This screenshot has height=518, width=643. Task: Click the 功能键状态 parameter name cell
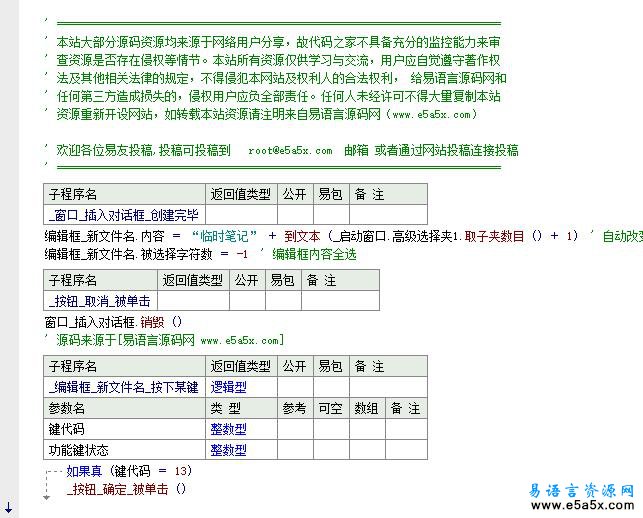click(x=77, y=451)
